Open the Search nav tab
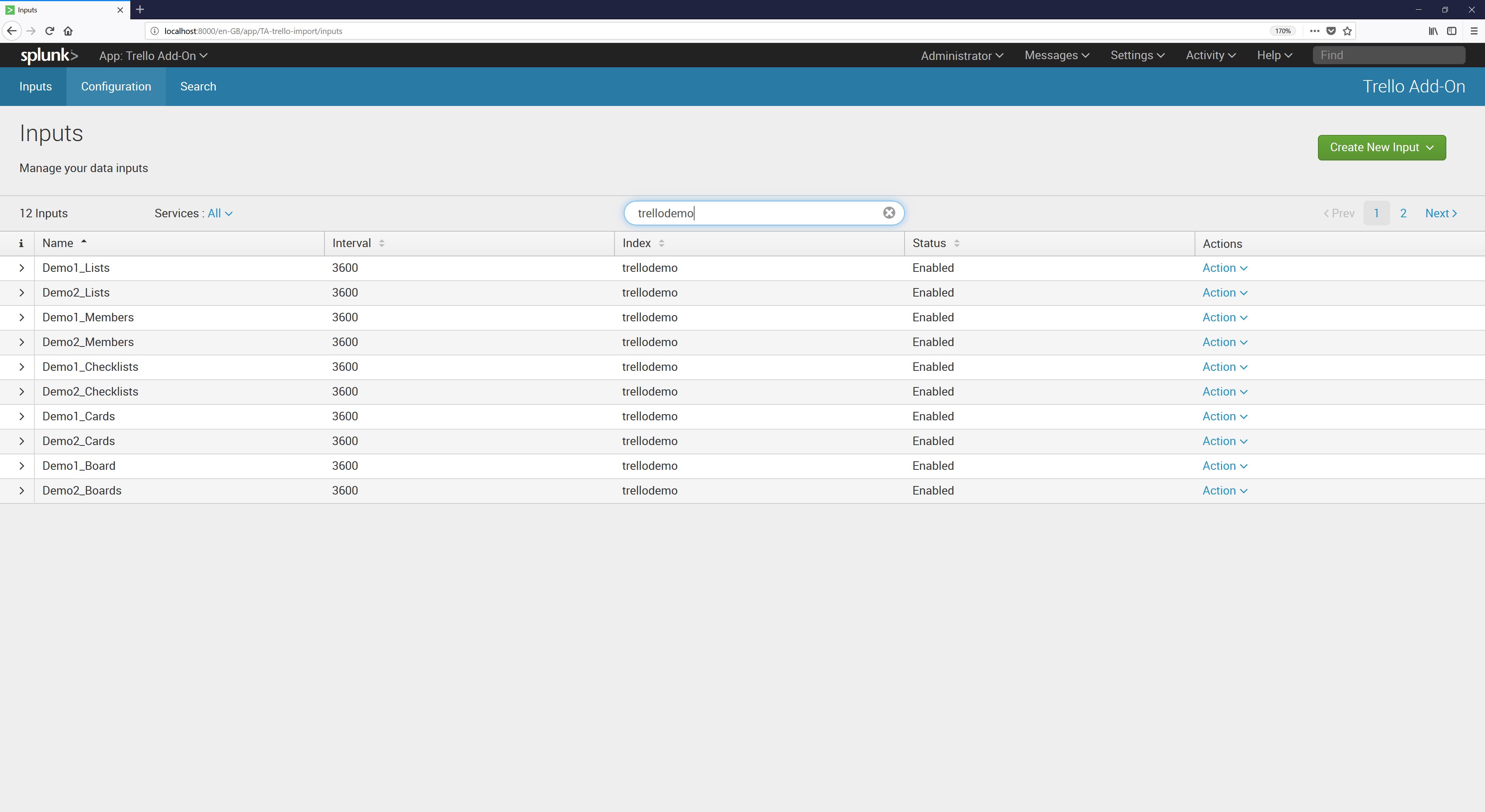Screen dimensions: 1485x812 [x=198, y=87]
